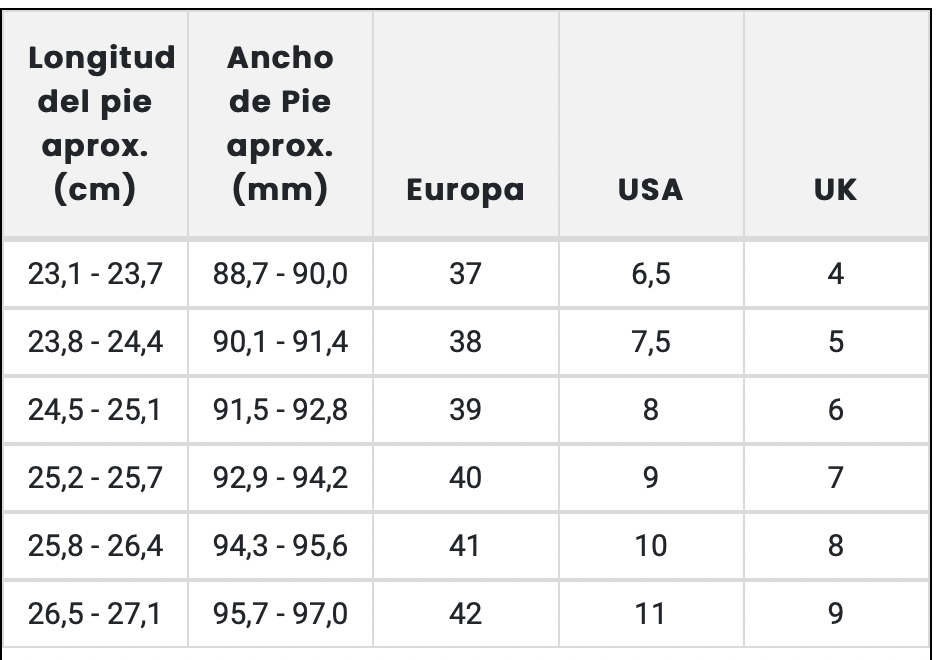The image size is (940, 660).
Task: Click foot length 23,1 - 23,7 cell
Action: (x=95, y=274)
